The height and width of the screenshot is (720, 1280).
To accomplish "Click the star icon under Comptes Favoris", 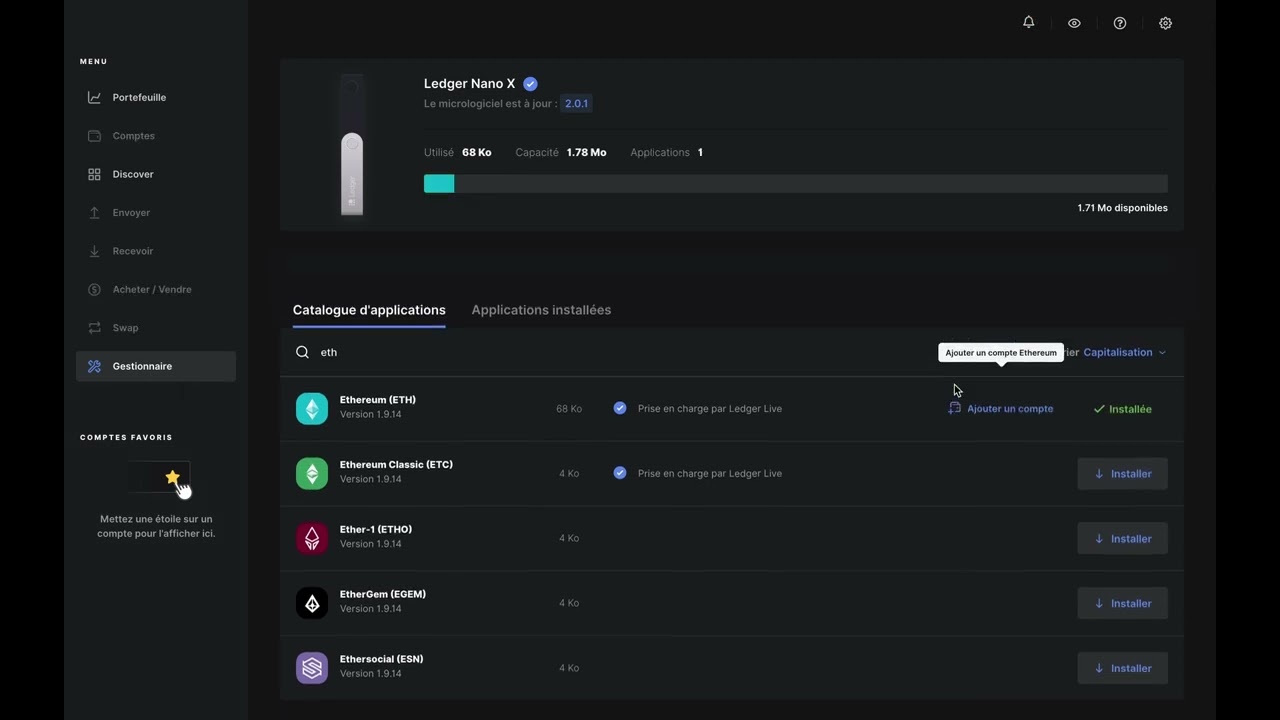I will pyautogui.click(x=172, y=477).
